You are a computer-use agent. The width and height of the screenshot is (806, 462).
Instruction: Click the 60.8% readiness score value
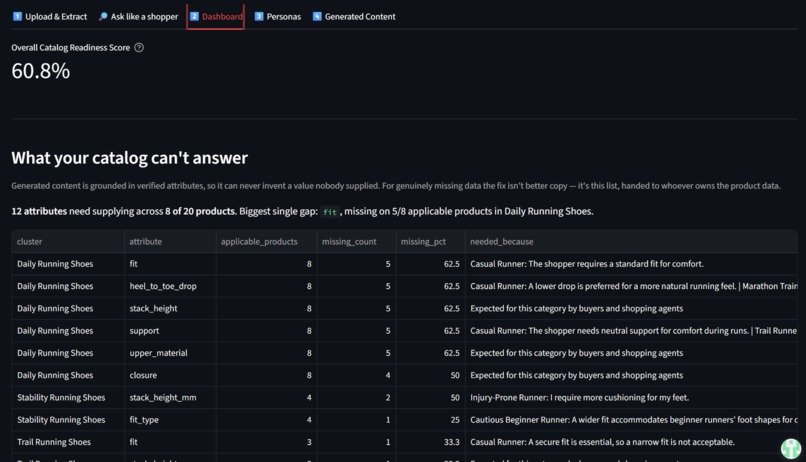41,71
